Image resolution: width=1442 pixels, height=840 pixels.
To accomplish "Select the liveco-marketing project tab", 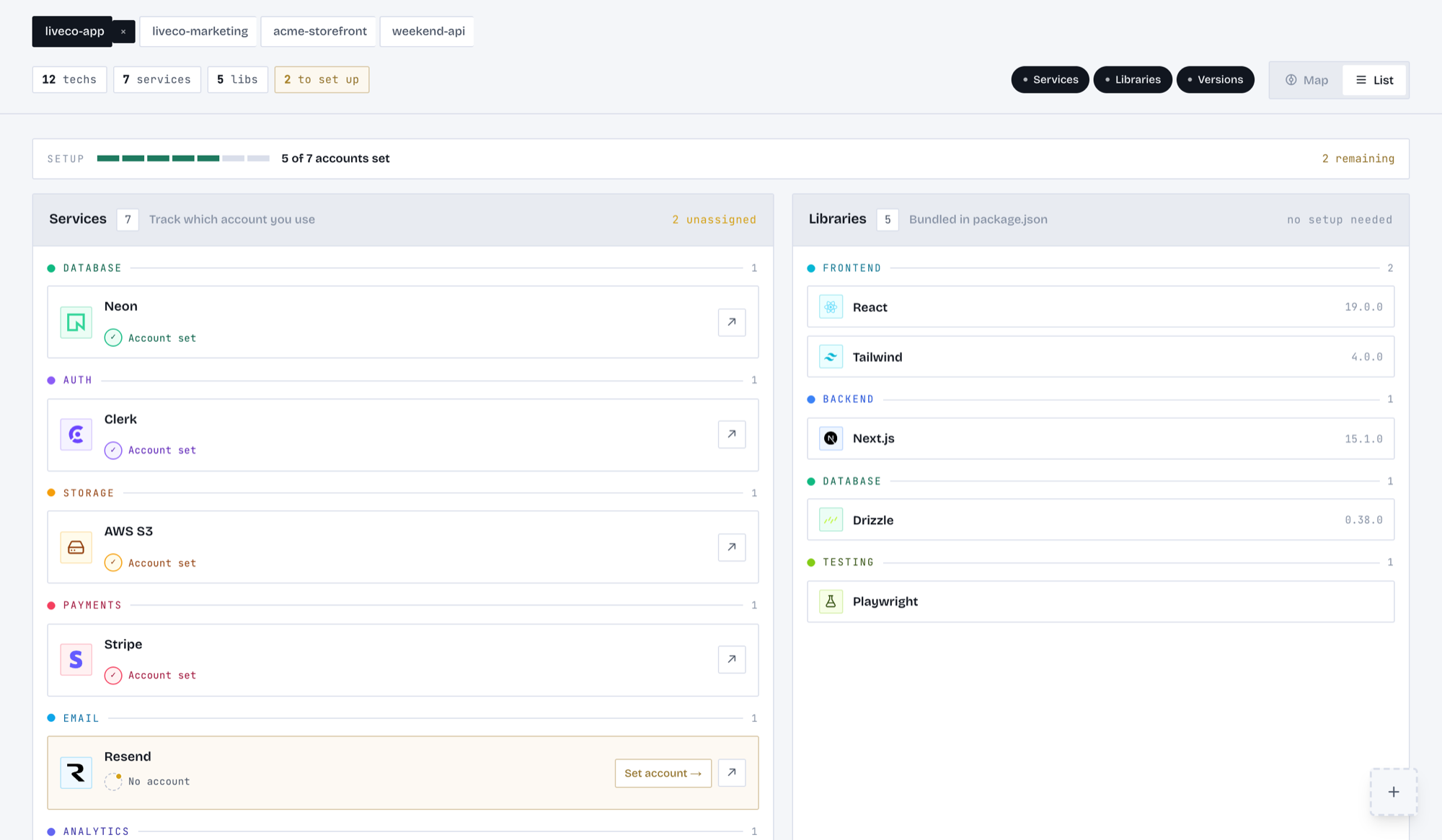I will 200,31.
